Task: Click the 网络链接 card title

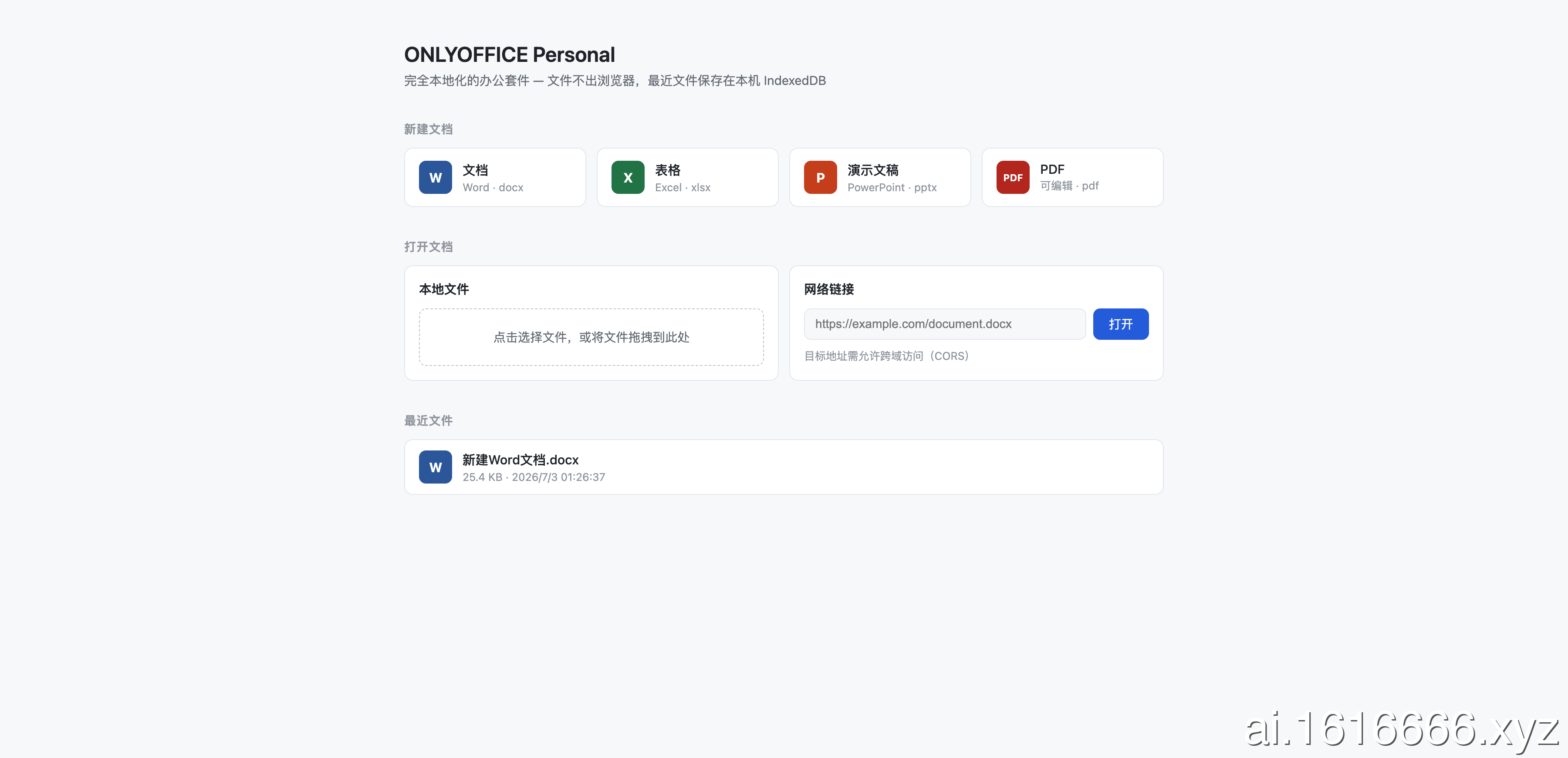Action: pos(829,289)
